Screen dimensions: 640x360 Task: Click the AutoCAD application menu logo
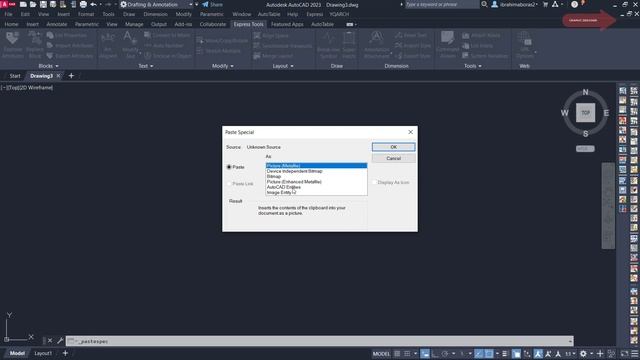tap(8, 4)
